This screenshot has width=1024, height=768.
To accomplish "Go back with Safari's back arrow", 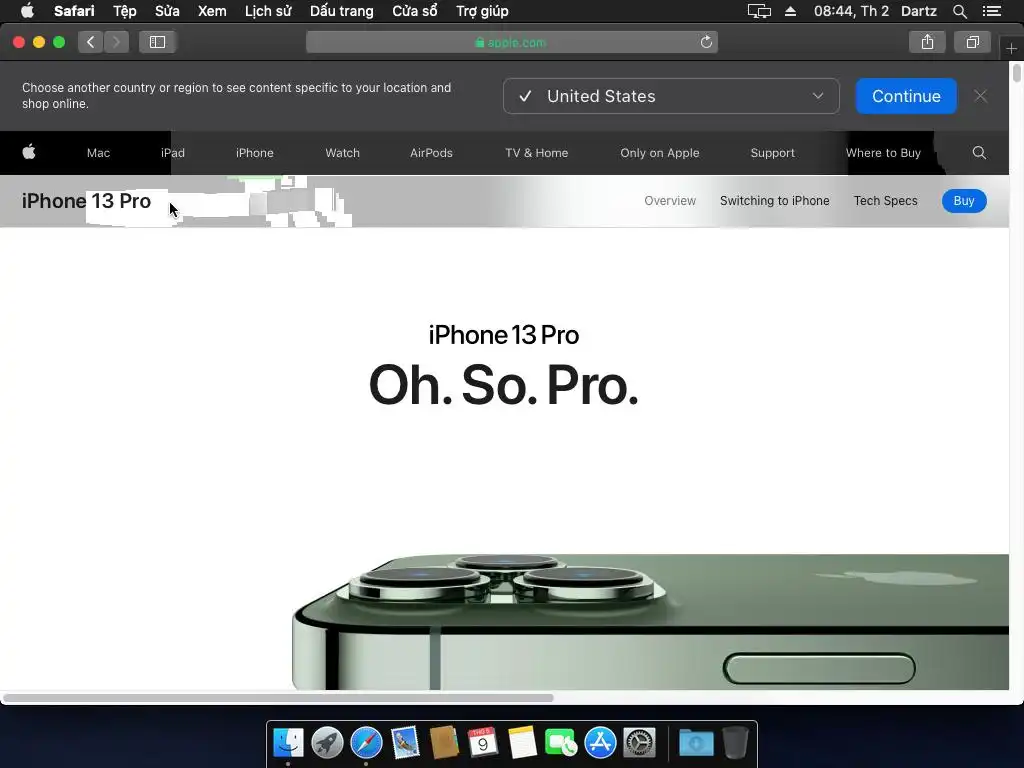I will click(x=91, y=42).
